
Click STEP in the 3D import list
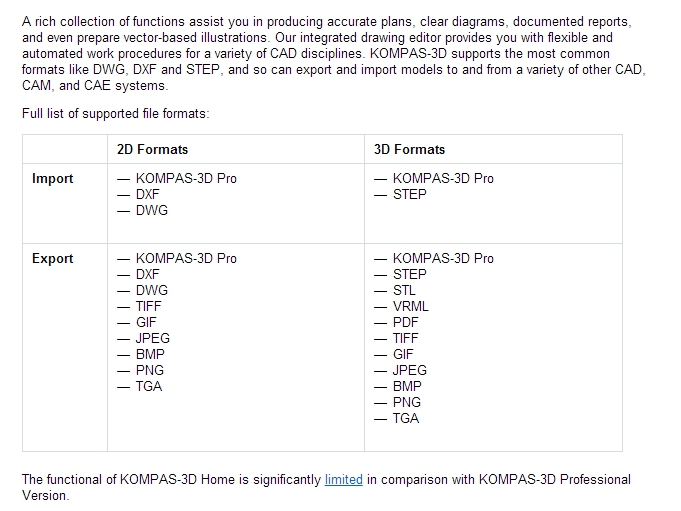tap(409, 194)
